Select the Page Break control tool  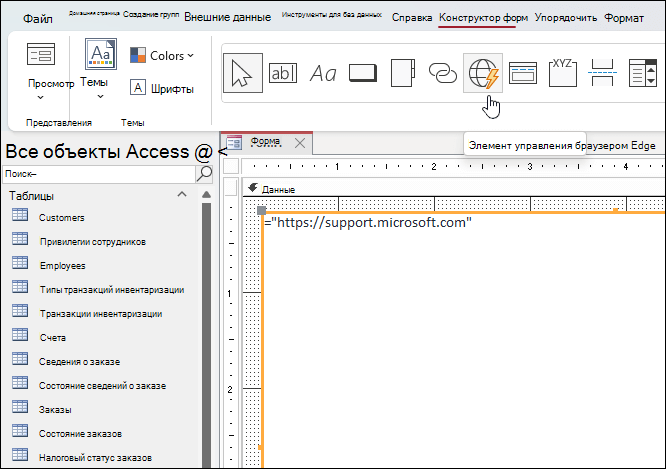602,73
